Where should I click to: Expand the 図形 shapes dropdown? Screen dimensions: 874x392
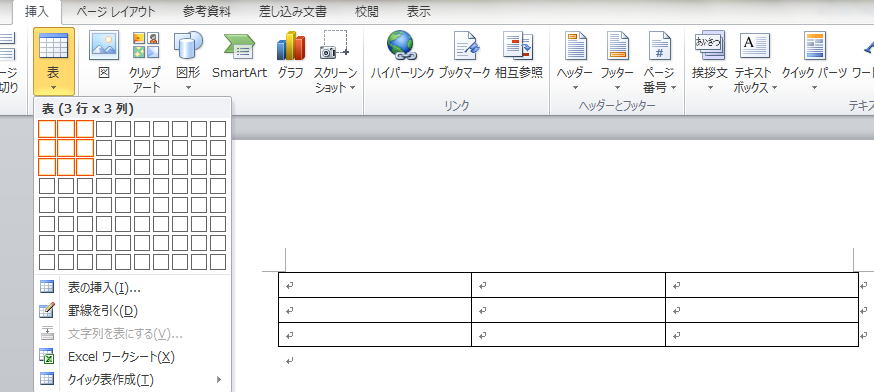point(188,61)
